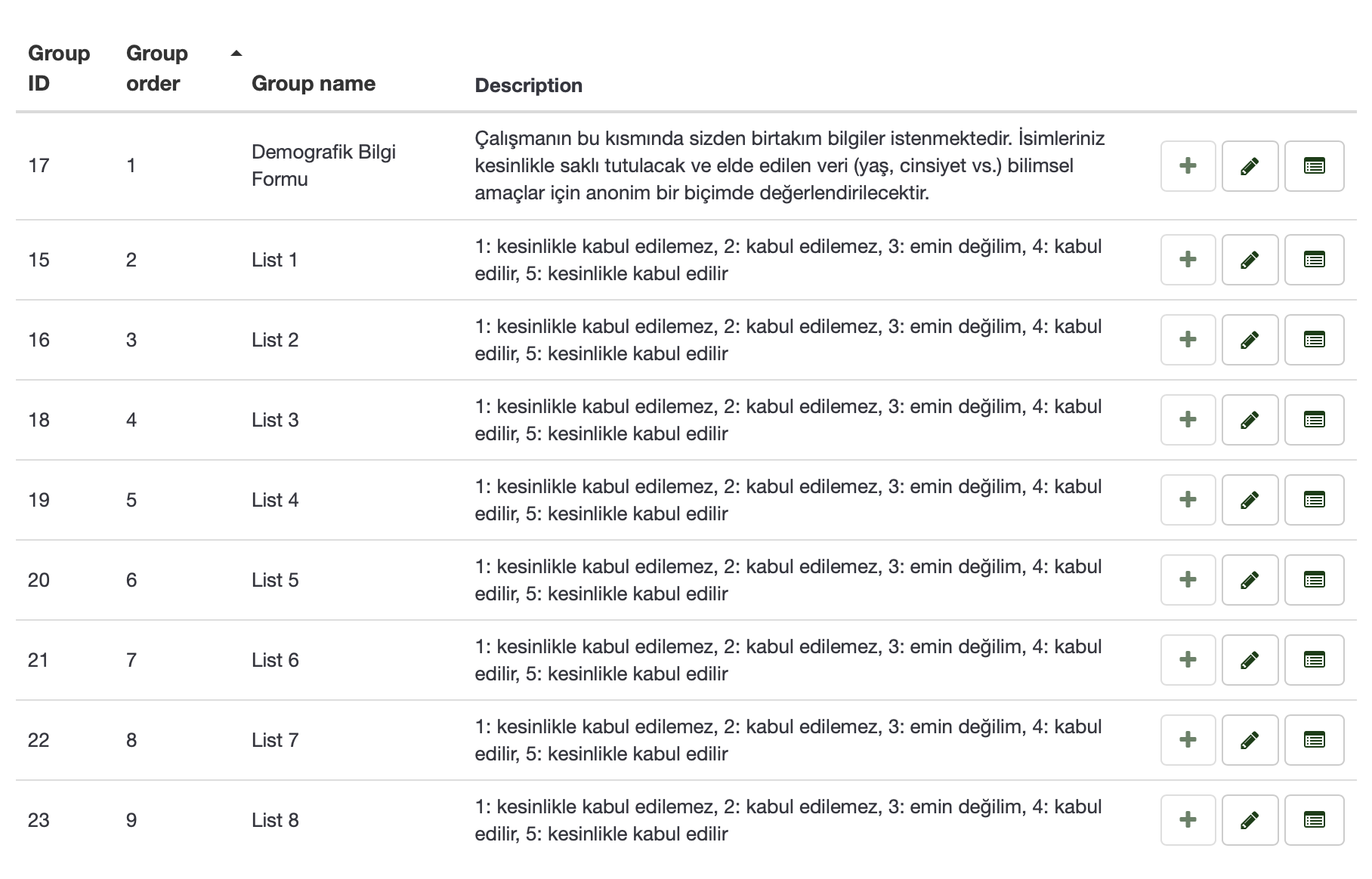Add a question to the List 6 group
Screen dimensions: 1372x879
[x=1188, y=660]
